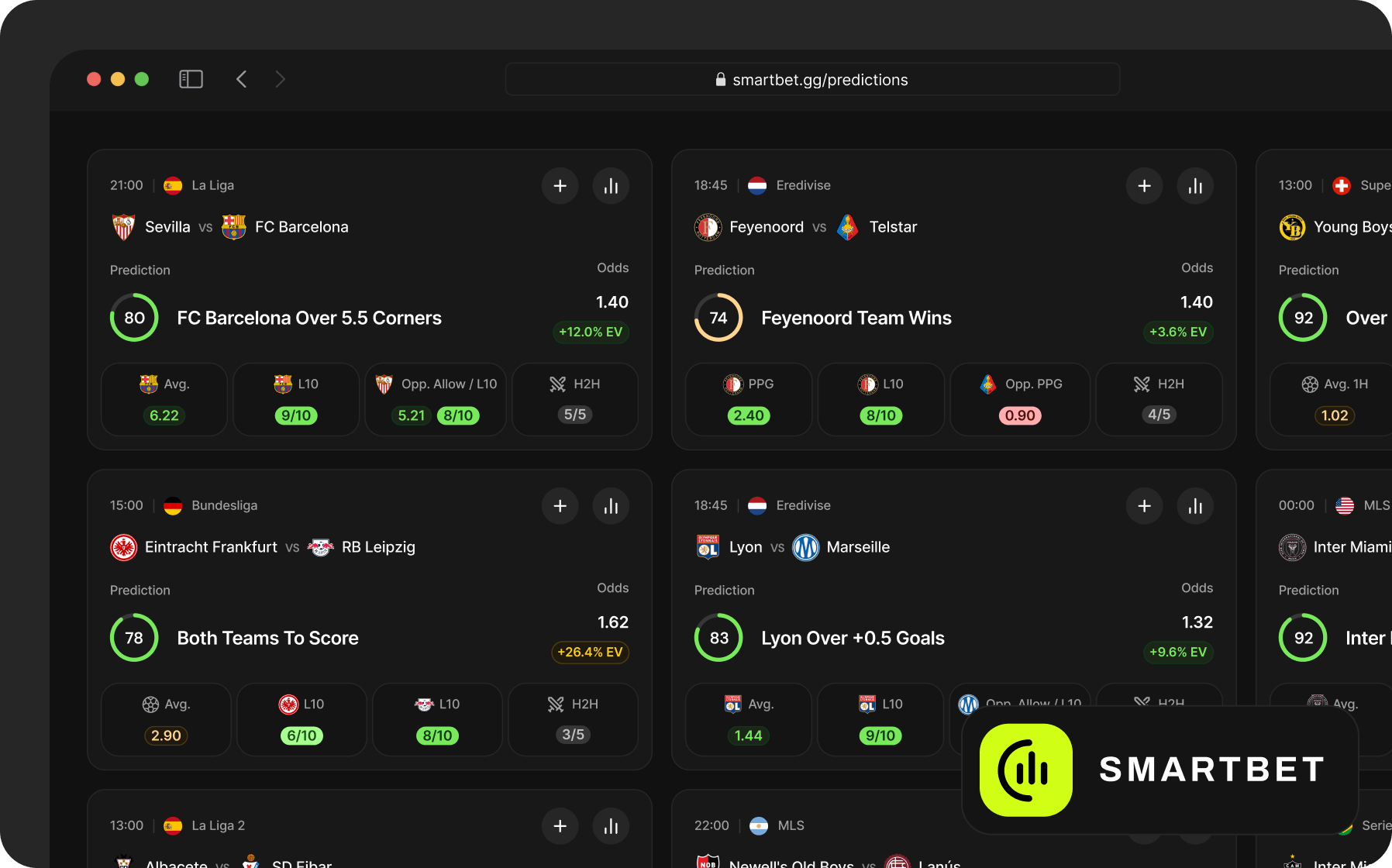Go forward with the browser forward arrow

pyautogui.click(x=281, y=79)
